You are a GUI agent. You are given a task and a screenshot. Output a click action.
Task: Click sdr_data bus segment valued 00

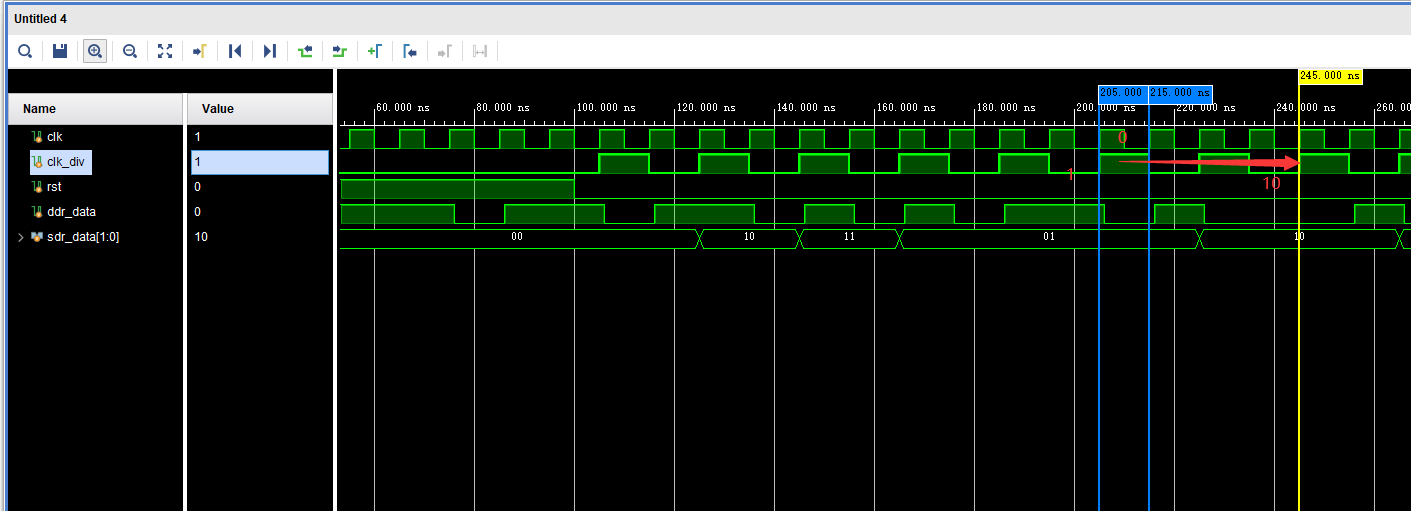point(518,238)
